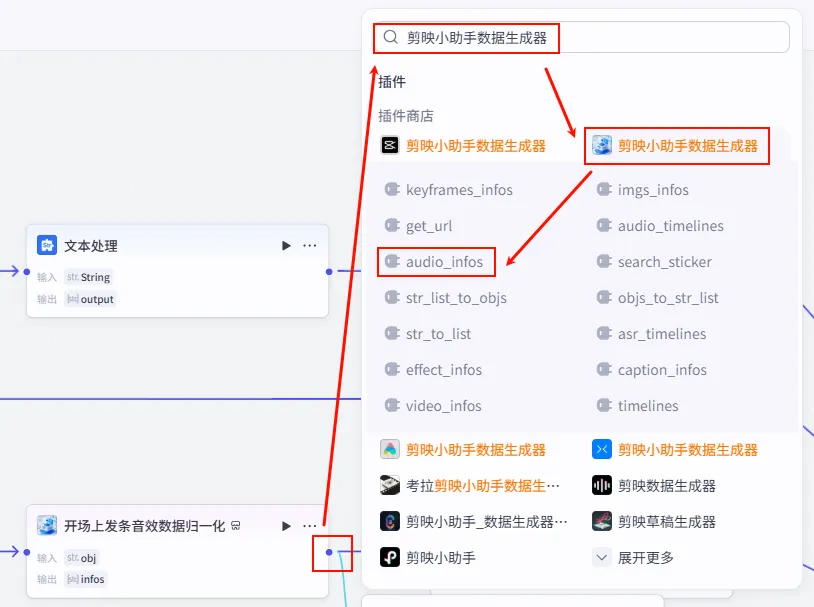Click the 插件商店 label
814x607 pixels.
406,116
